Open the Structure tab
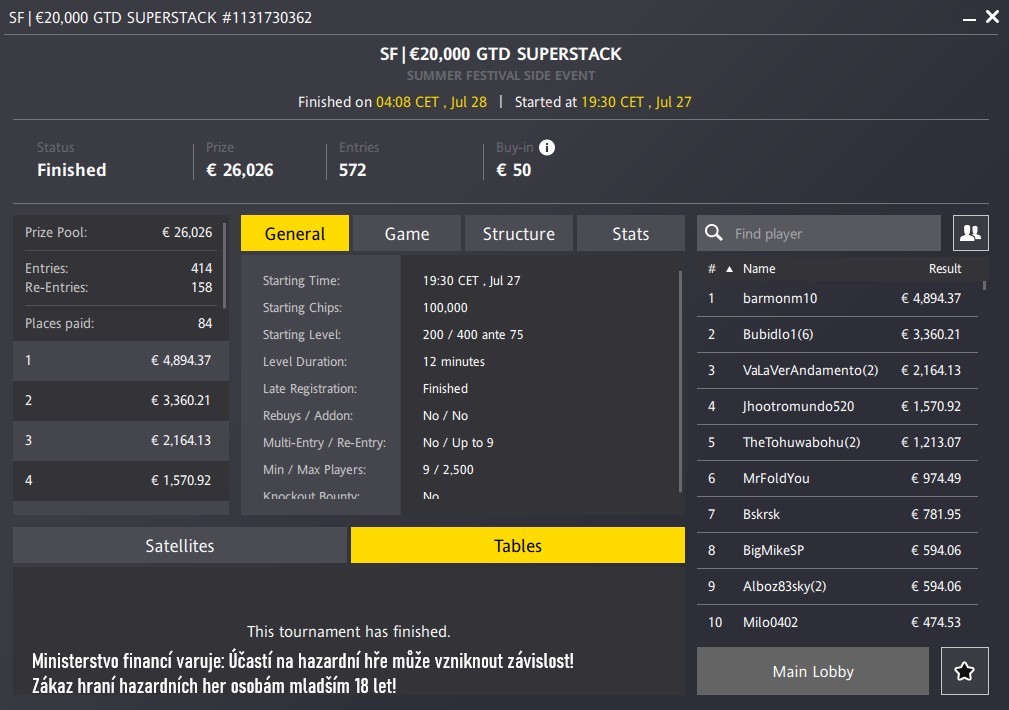 (x=518, y=234)
